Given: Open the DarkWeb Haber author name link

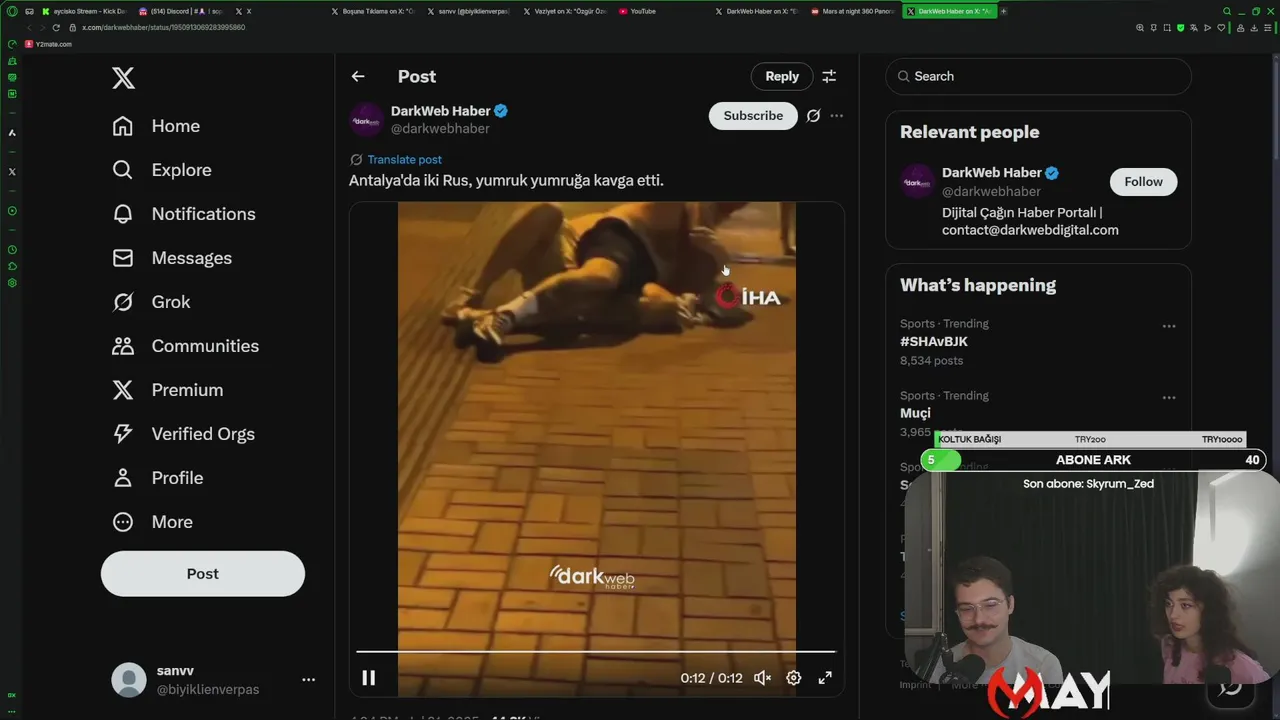Looking at the screenshot, I should click(441, 111).
